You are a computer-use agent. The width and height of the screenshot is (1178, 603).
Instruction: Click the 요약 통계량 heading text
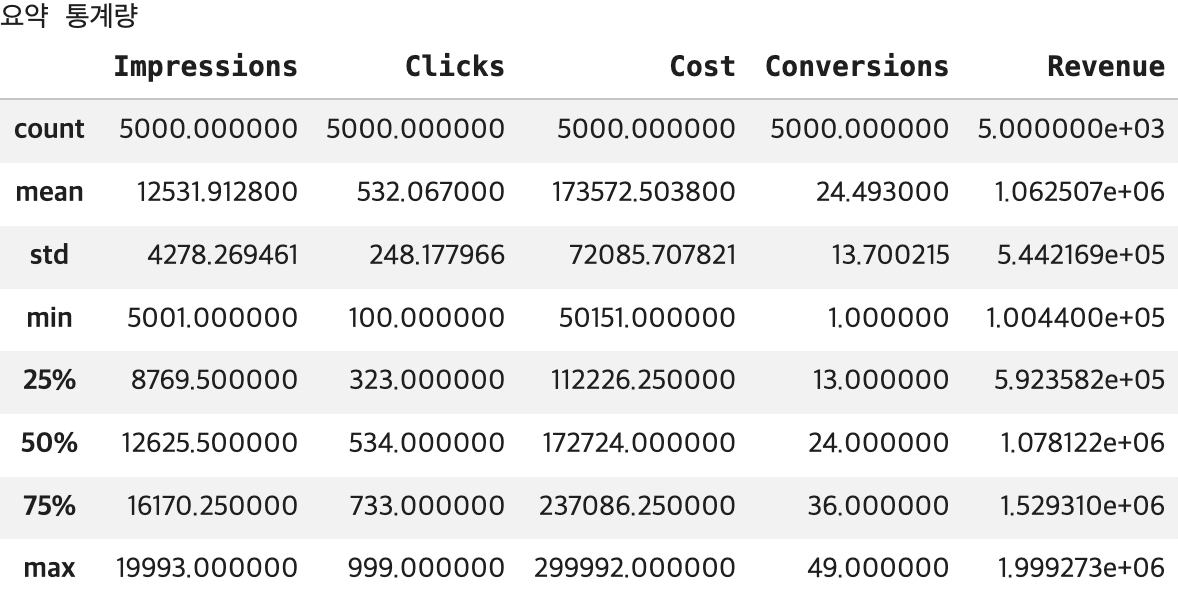pyautogui.click(x=68, y=15)
